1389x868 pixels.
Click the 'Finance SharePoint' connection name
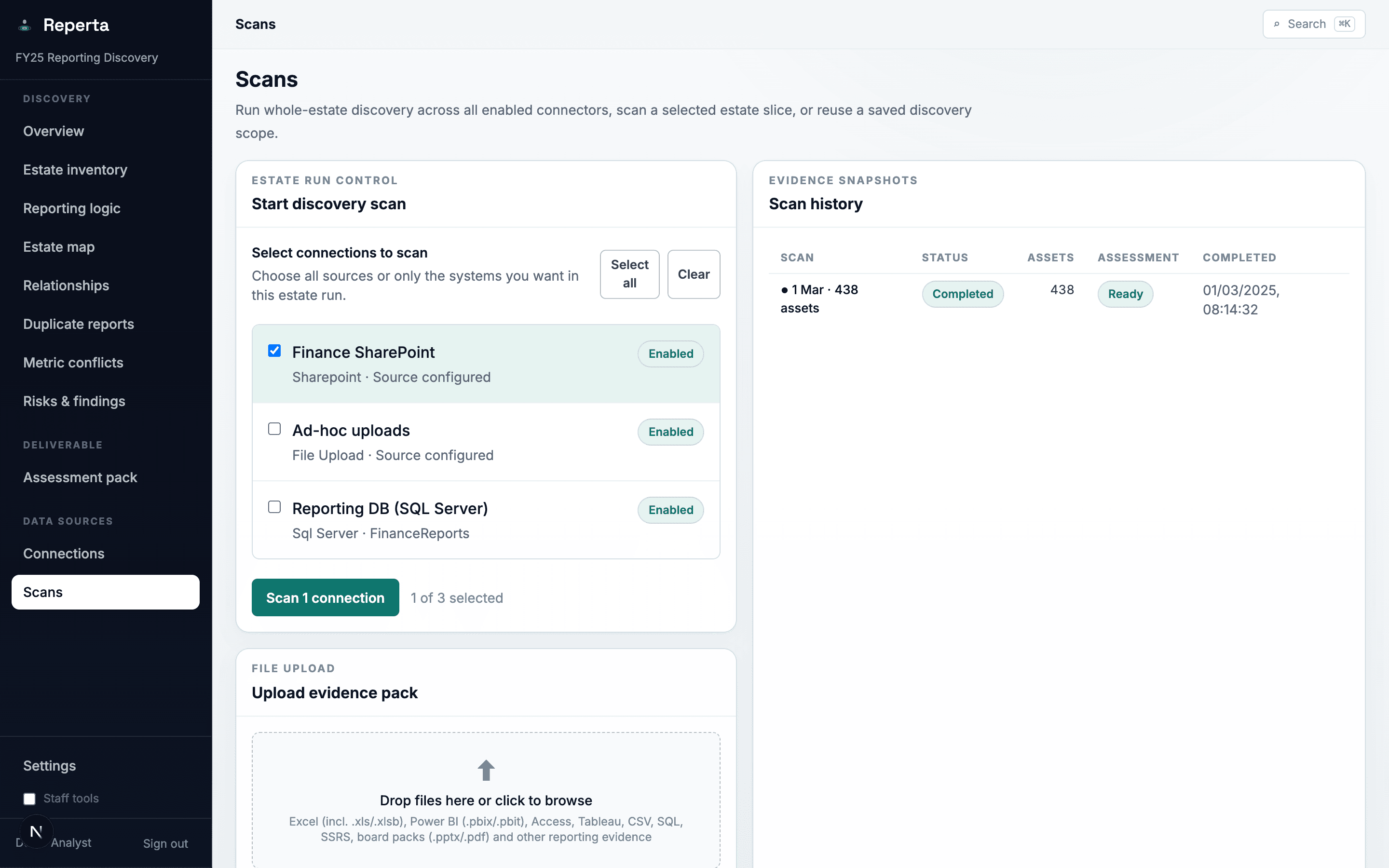[363, 352]
